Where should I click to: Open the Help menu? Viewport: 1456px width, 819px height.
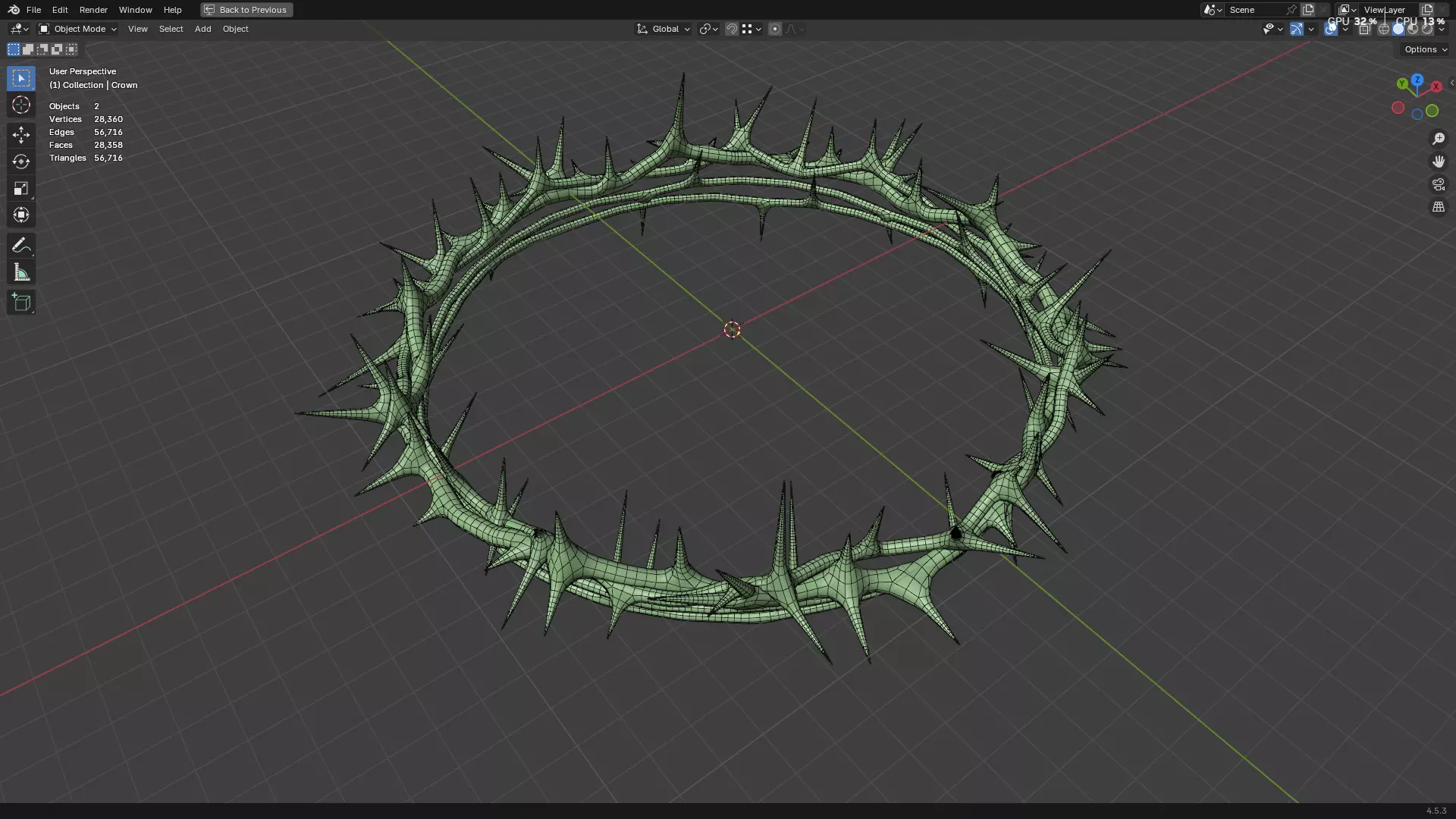(x=172, y=10)
